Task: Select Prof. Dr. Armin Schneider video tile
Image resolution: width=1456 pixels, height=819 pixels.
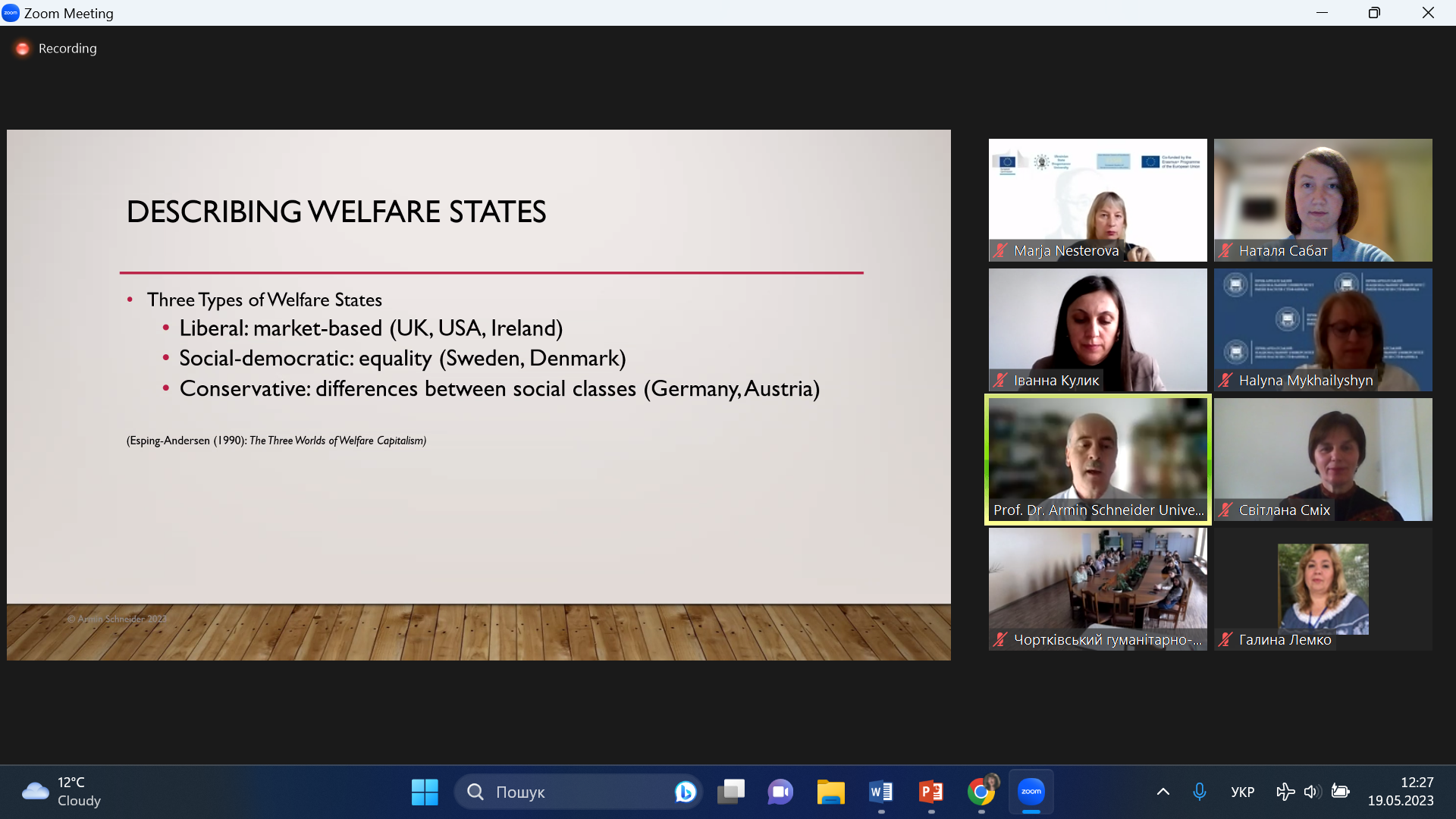Action: coord(1097,459)
